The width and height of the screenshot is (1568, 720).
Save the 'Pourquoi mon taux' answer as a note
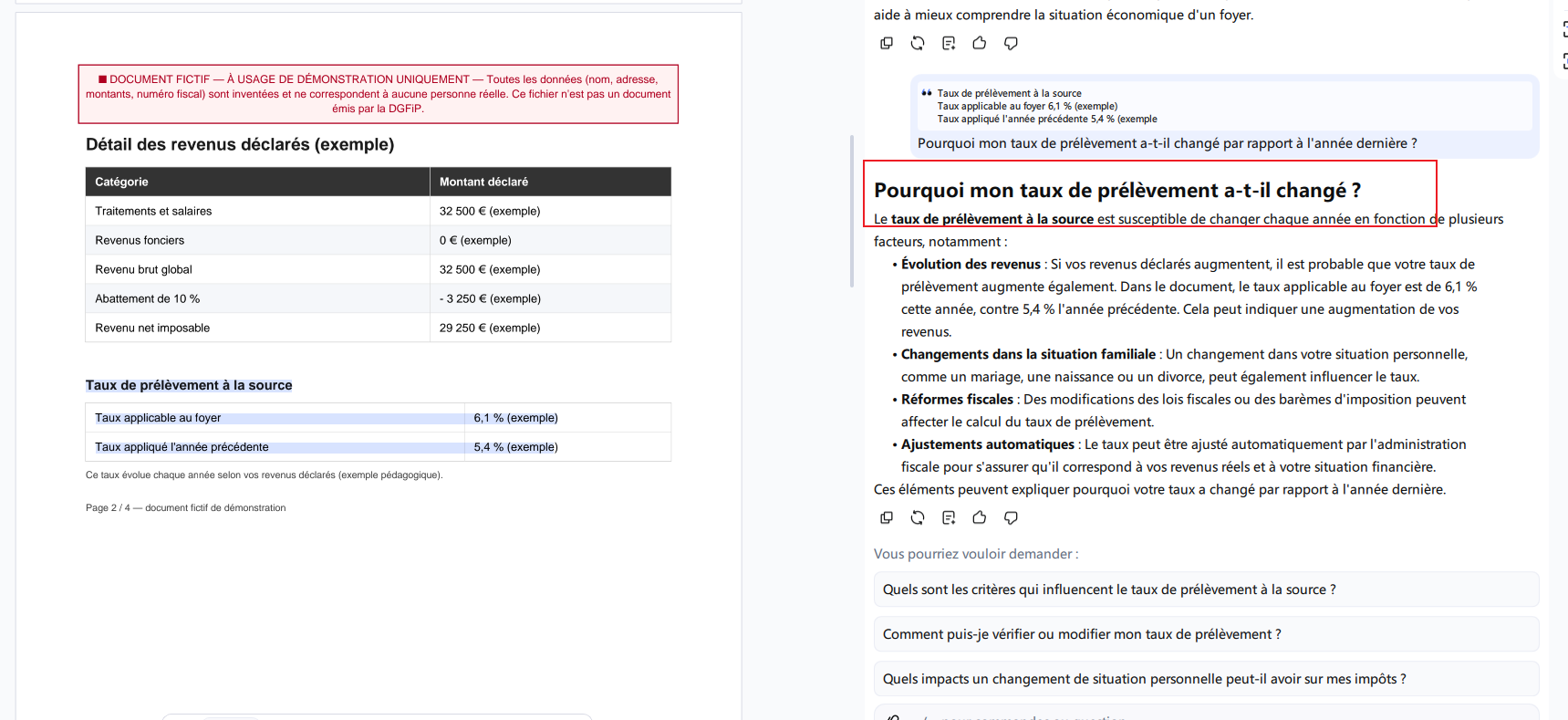point(949,517)
